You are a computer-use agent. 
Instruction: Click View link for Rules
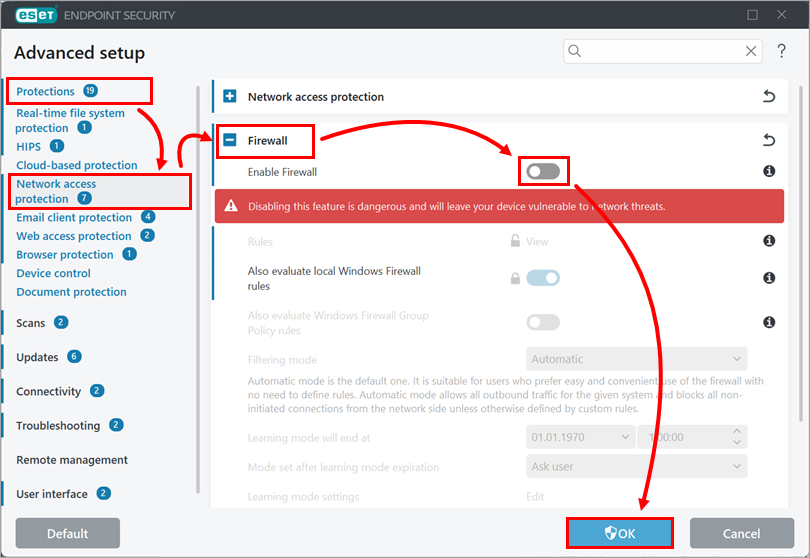click(537, 241)
